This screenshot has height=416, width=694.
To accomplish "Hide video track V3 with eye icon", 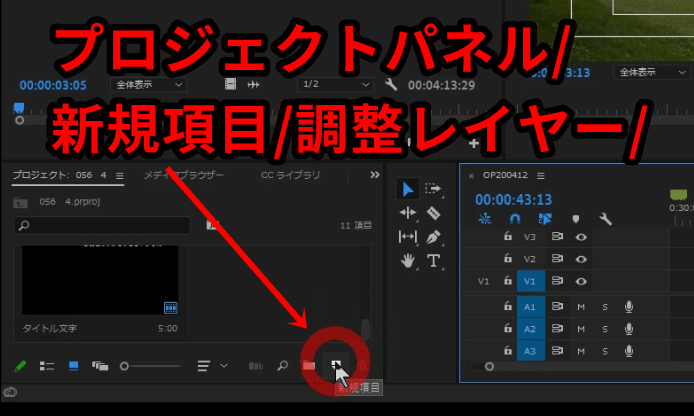I will click(x=581, y=237).
